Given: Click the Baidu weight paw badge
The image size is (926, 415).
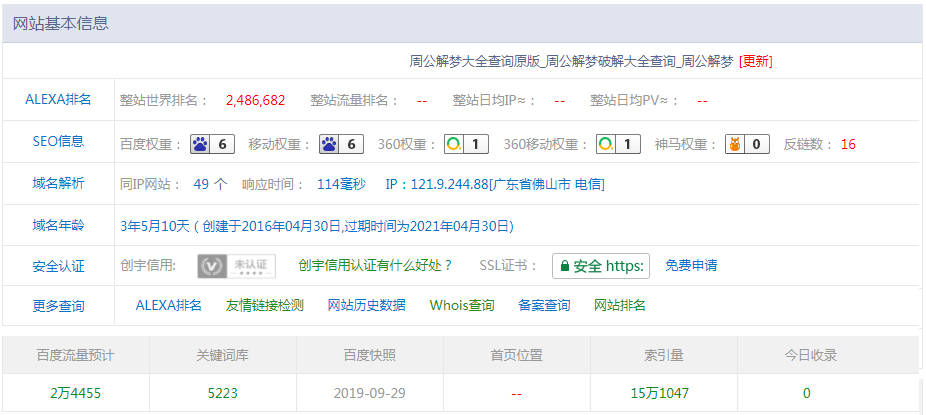Looking at the screenshot, I should pyautogui.click(x=212, y=144).
